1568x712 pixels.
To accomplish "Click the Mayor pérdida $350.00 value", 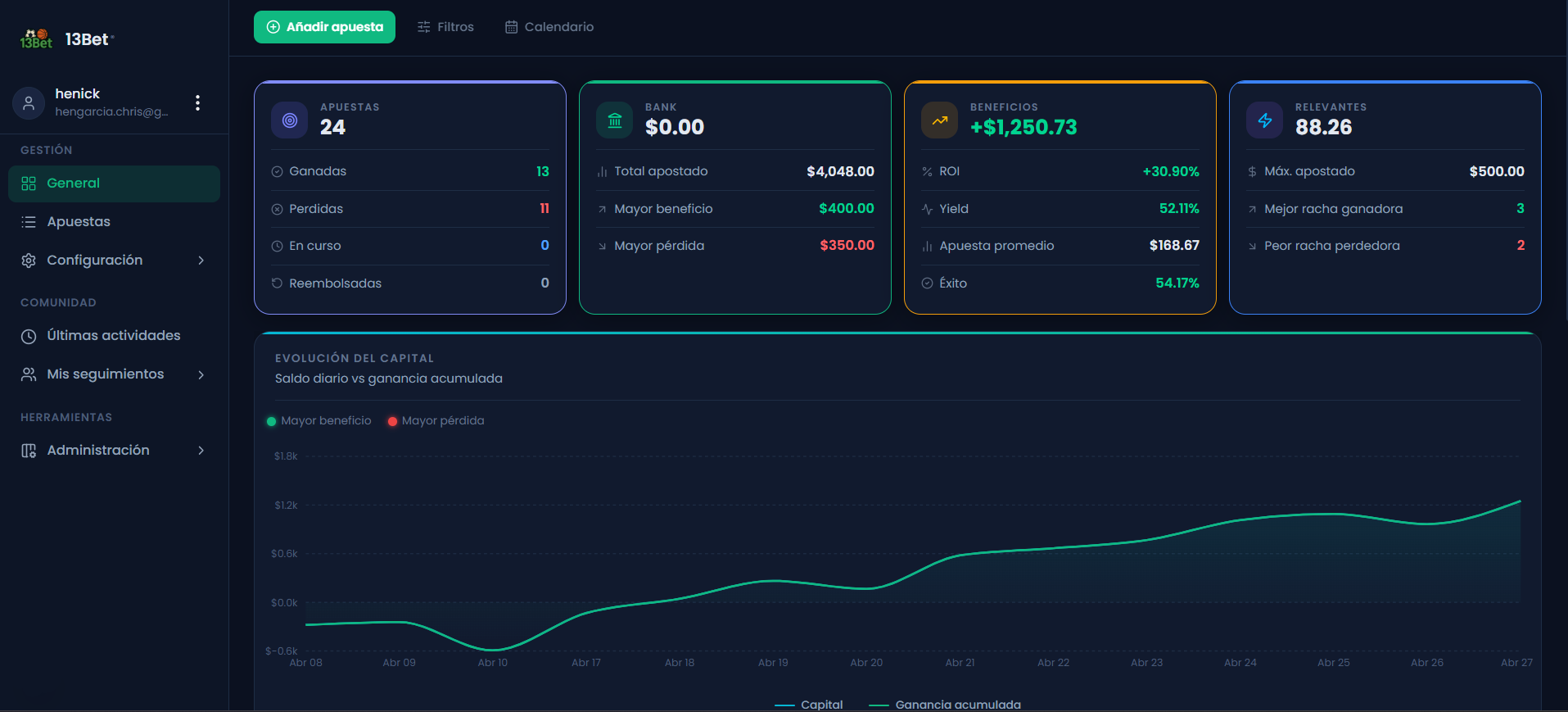I will pos(847,246).
